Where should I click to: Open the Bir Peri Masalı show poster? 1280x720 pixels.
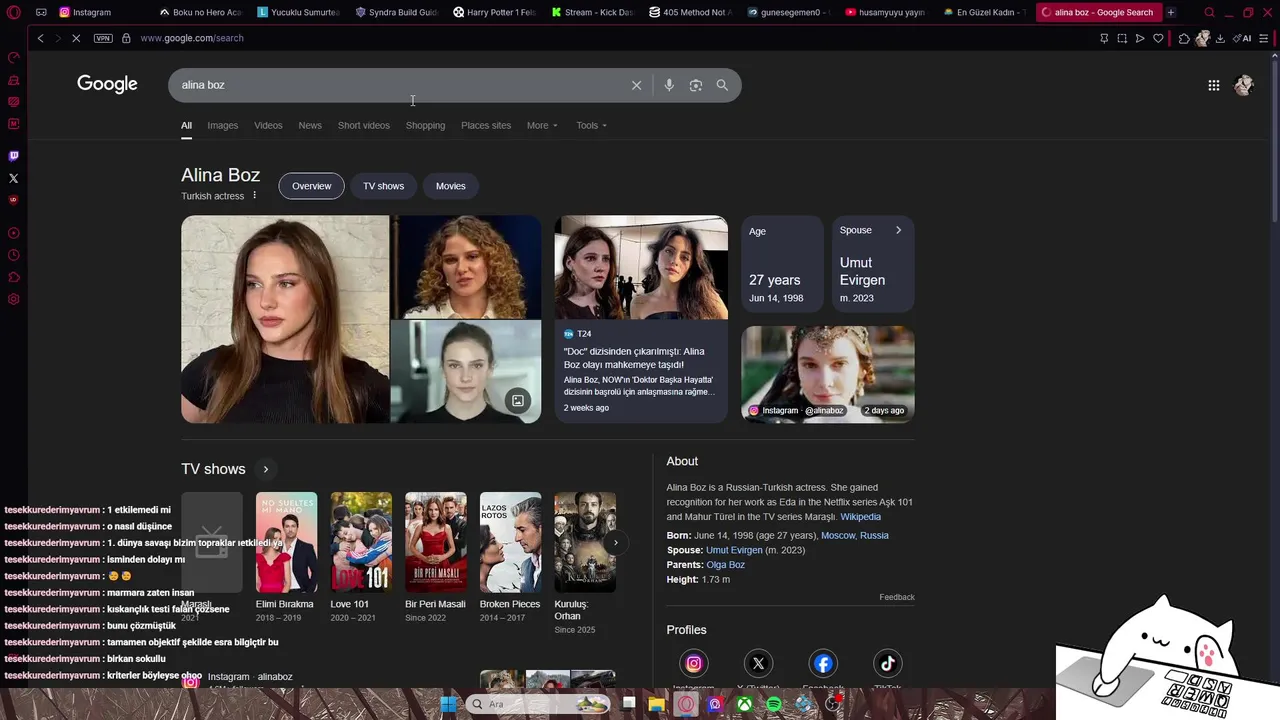[435, 542]
